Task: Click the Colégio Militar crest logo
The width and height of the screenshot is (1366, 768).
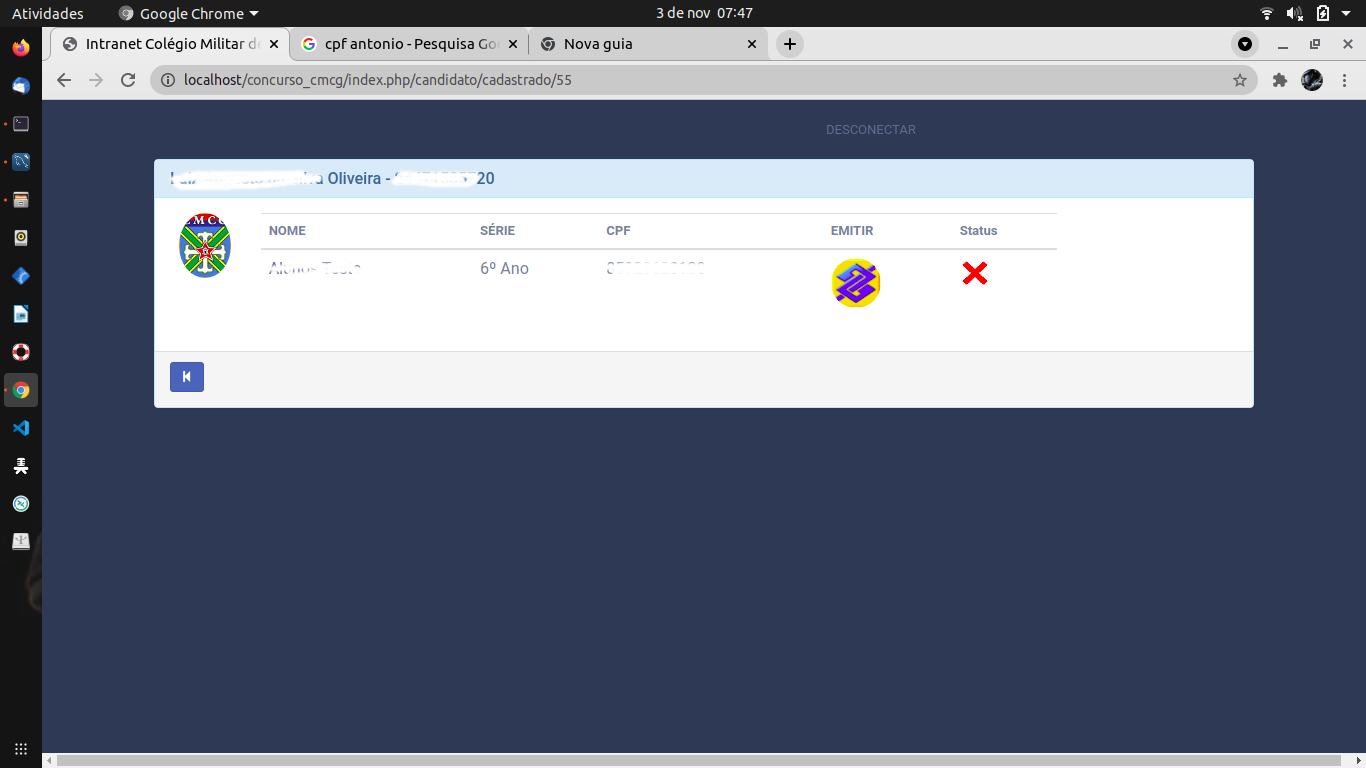Action: point(205,246)
